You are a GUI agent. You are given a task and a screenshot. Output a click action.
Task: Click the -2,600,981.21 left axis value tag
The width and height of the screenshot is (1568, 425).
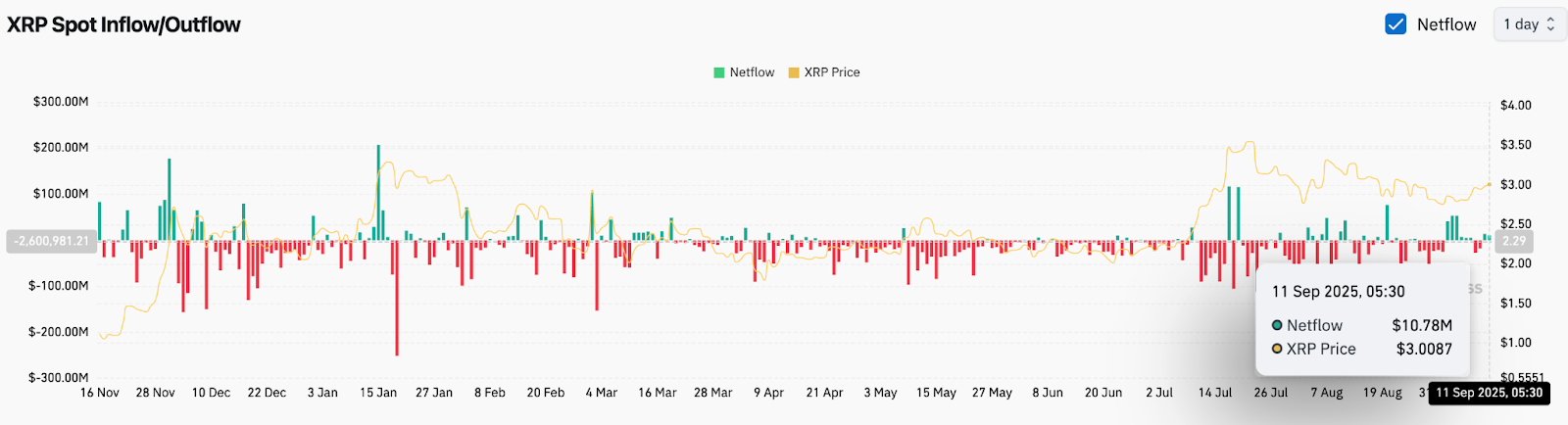click(x=51, y=241)
